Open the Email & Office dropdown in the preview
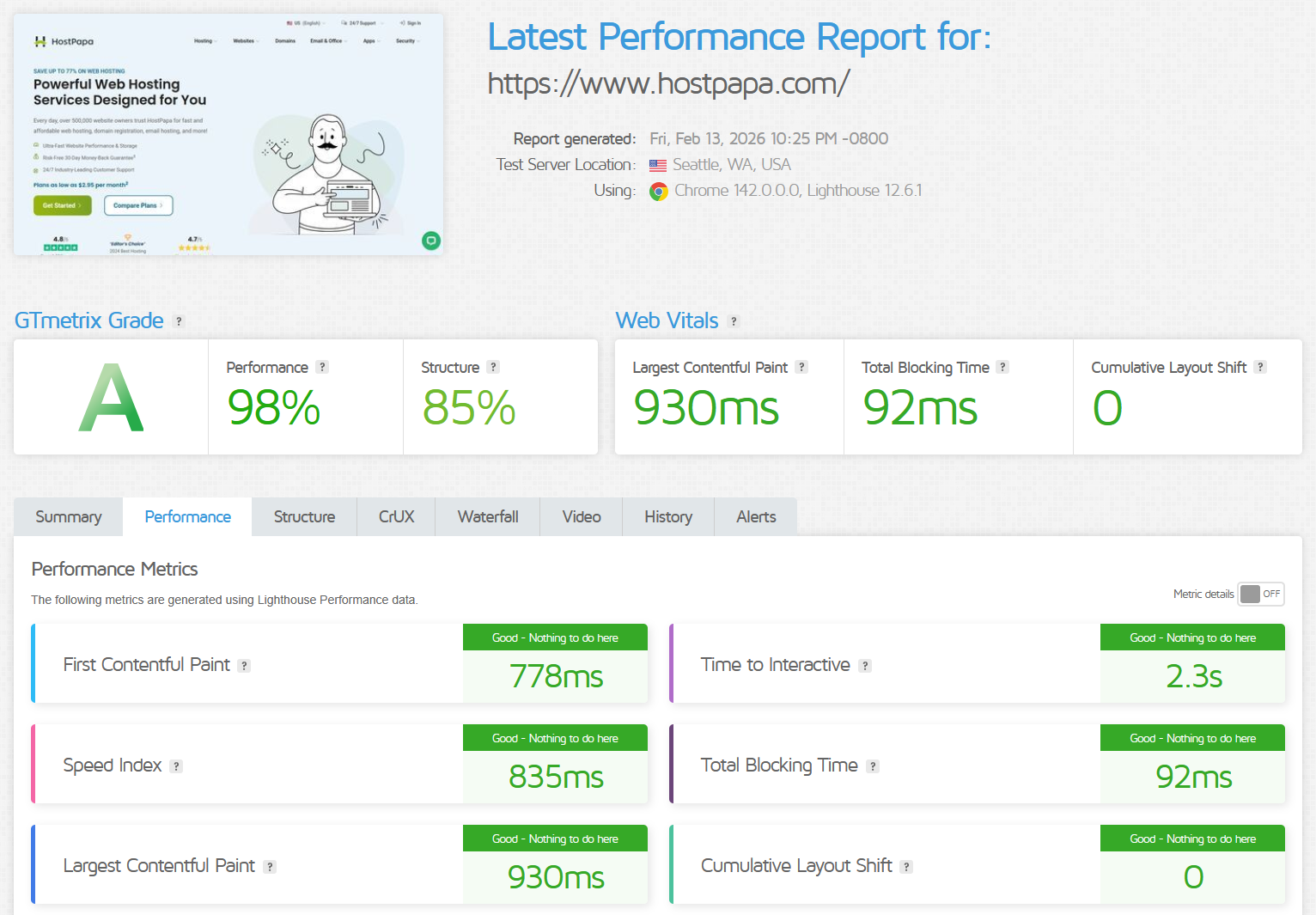This screenshot has width=1316, height=915. pyautogui.click(x=327, y=40)
